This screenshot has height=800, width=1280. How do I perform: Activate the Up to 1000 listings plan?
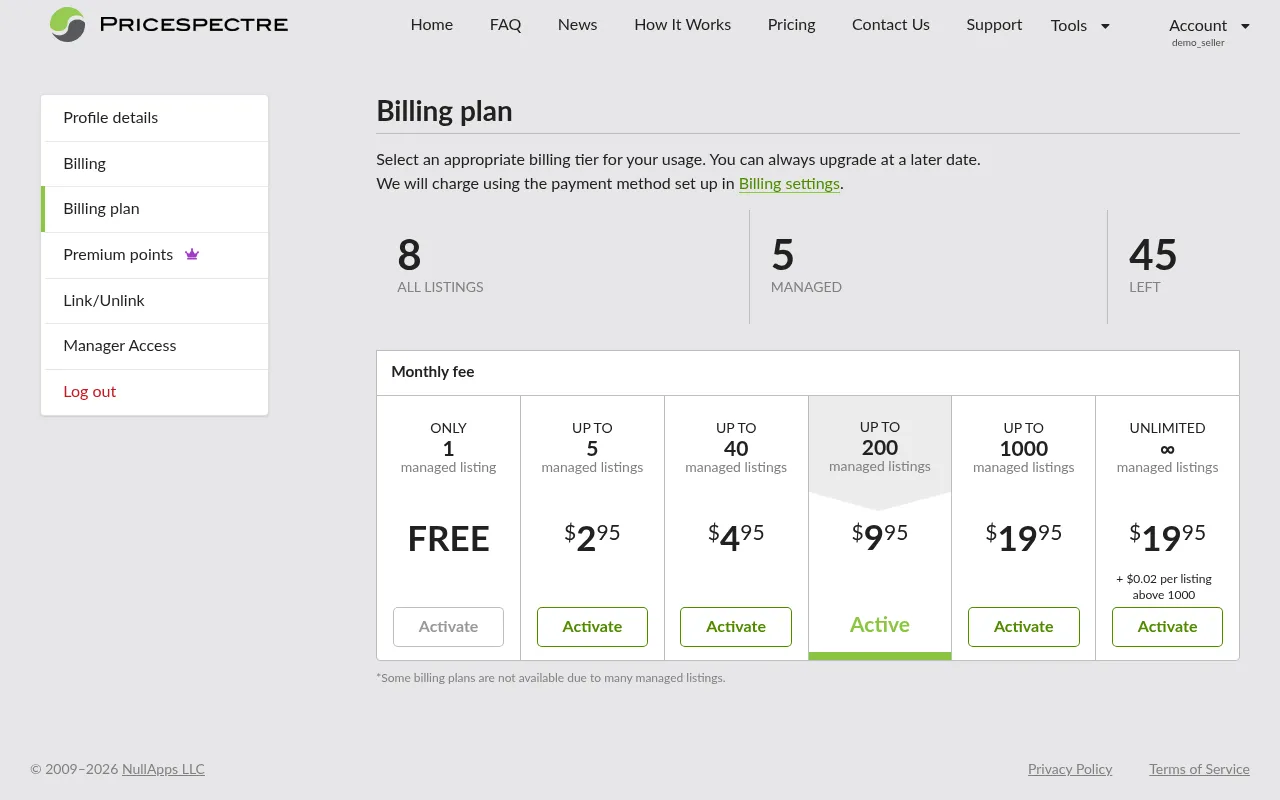click(x=1023, y=626)
